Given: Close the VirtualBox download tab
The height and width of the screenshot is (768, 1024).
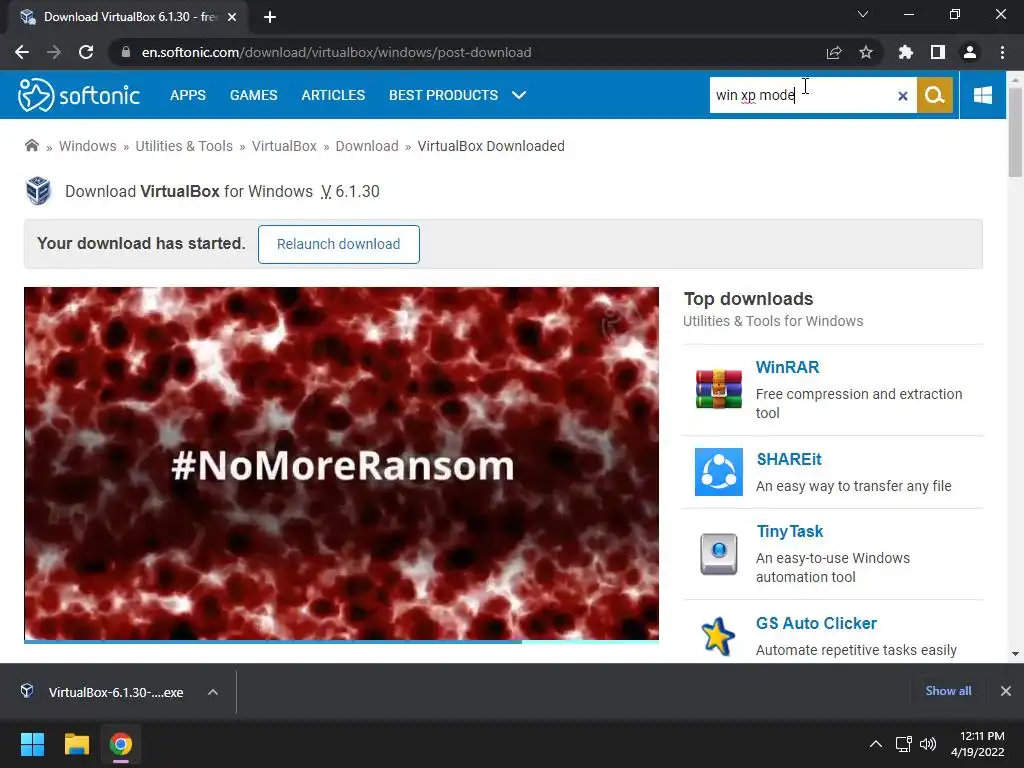Looking at the screenshot, I should tap(232, 17).
